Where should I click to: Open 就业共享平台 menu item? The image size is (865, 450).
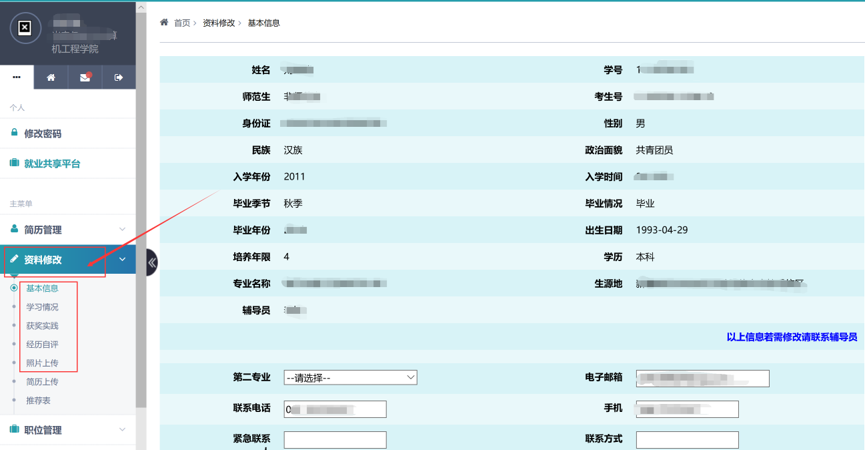tap(52, 163)
